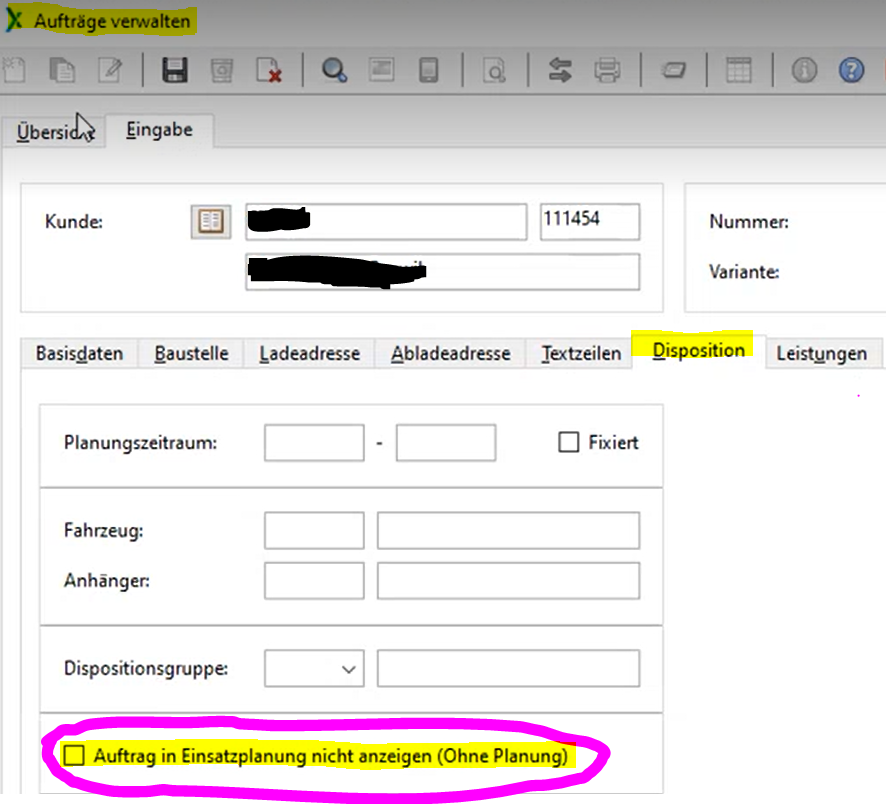Enable the Fixiert checkbox

569,442
